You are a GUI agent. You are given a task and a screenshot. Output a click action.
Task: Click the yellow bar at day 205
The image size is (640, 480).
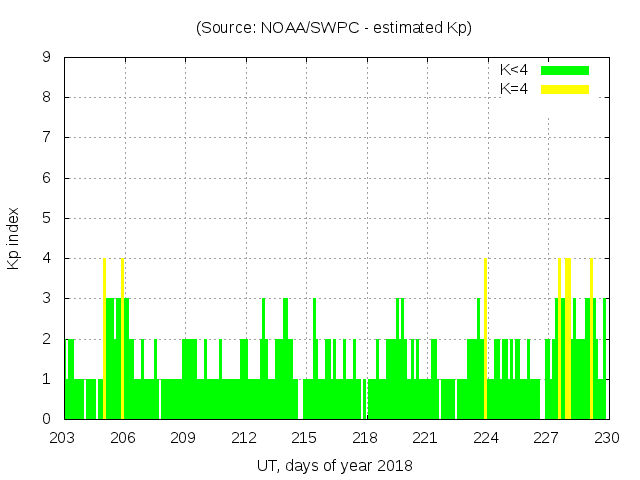104,338
